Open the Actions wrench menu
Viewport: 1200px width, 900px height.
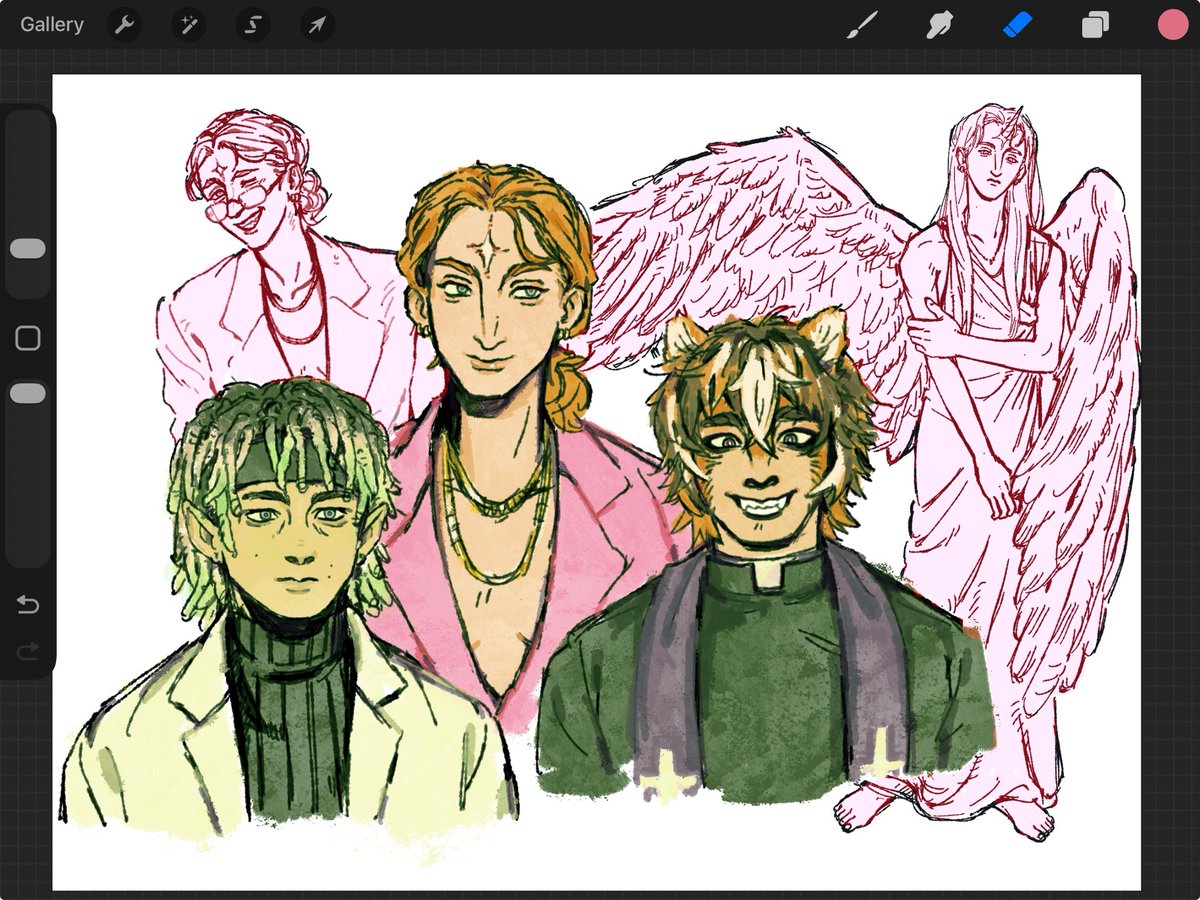(x=124, y=25)
